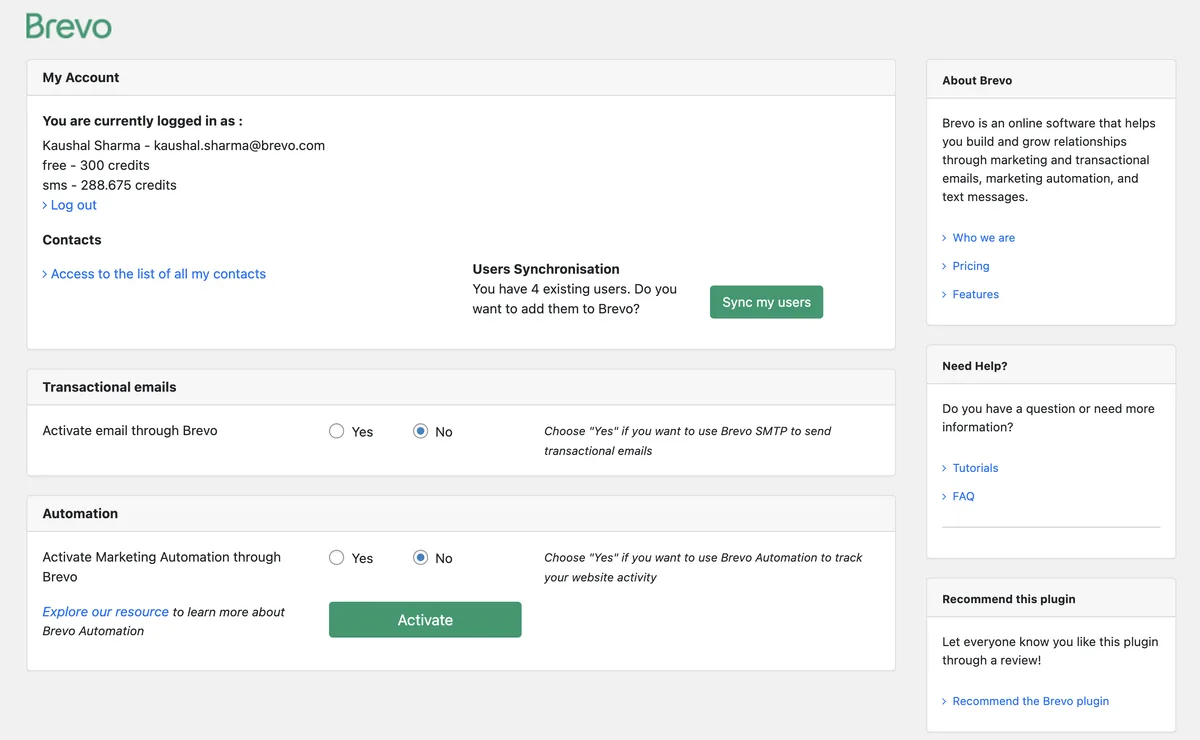
Task: Click the kaushal.sharma@brevo.com account line
Action: pos(183,145)
